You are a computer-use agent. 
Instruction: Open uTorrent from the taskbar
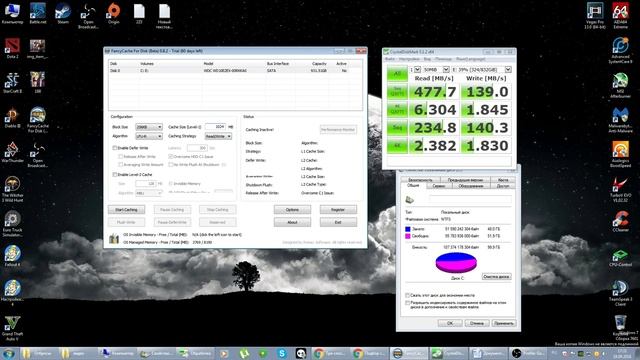coord(244,353)
